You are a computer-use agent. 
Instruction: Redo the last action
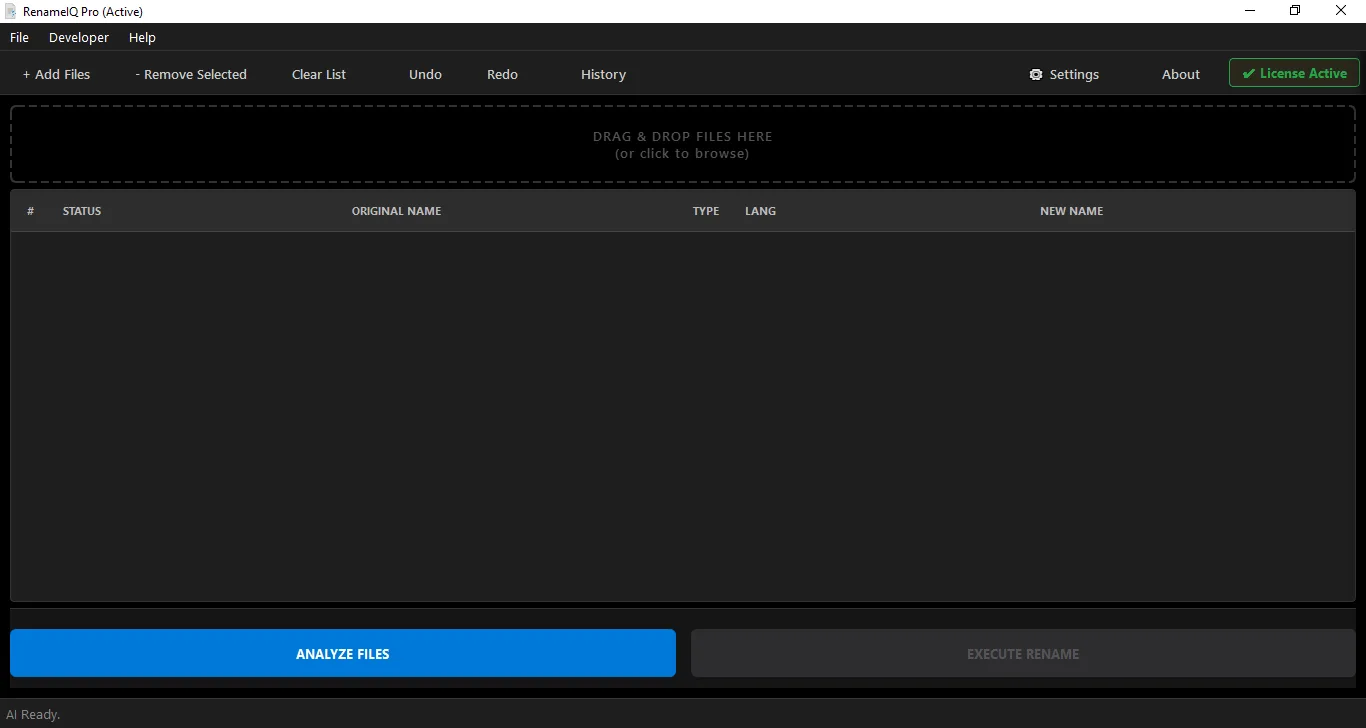tap(502, 74)
